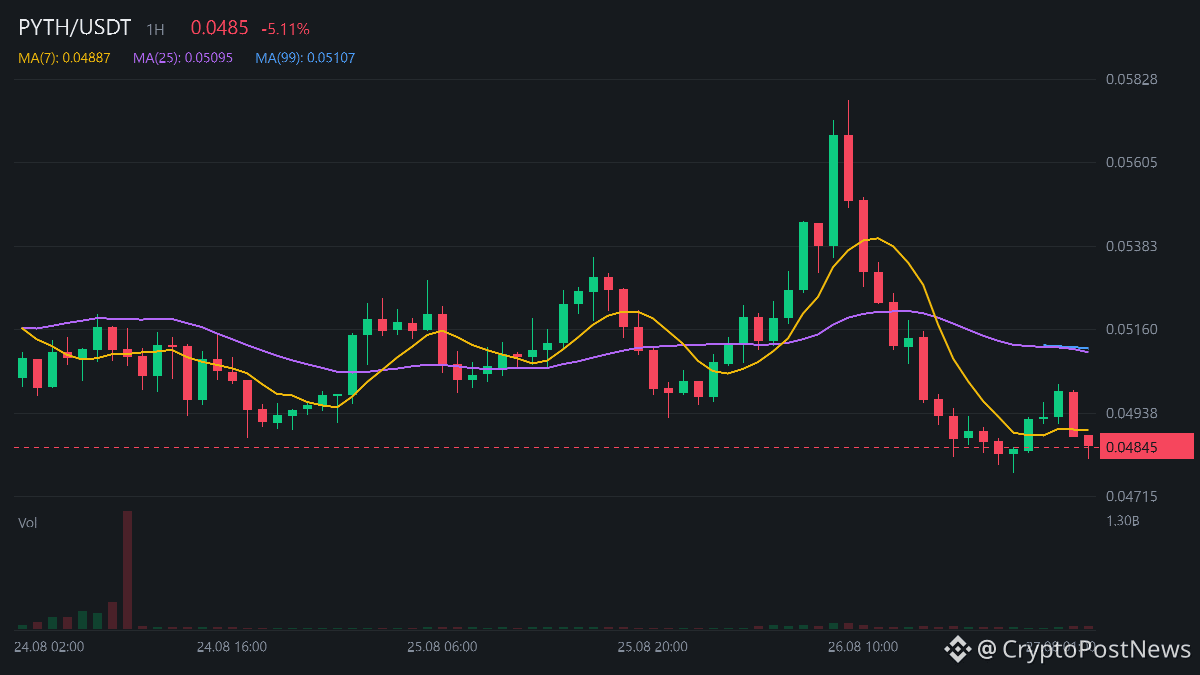
Task: Click the 24.08 16:00 time label
Action: [x=232, y=647]
